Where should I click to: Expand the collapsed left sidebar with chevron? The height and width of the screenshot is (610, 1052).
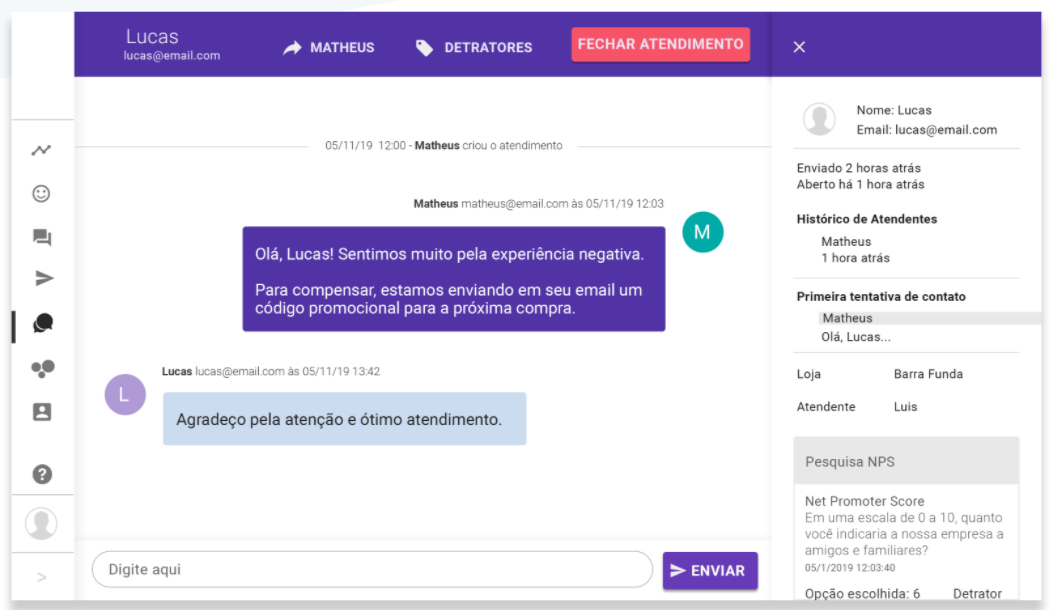coord(41,577)
